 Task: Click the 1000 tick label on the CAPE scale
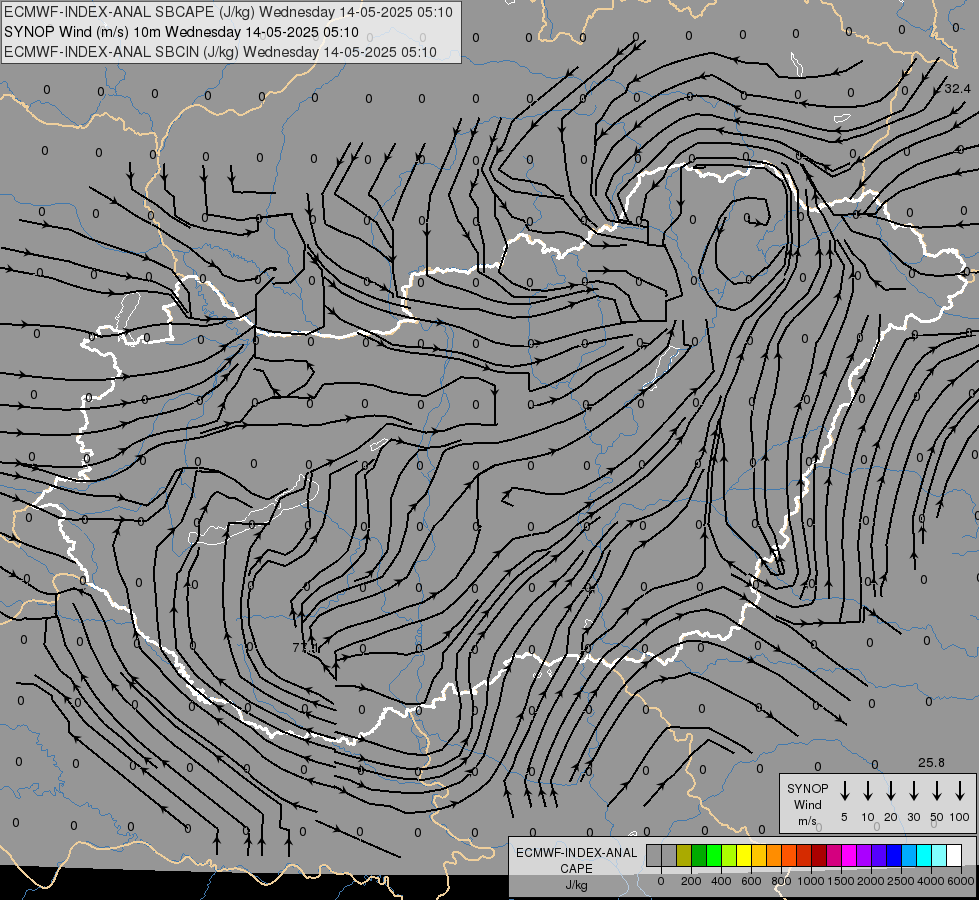(x=811, y=881)
